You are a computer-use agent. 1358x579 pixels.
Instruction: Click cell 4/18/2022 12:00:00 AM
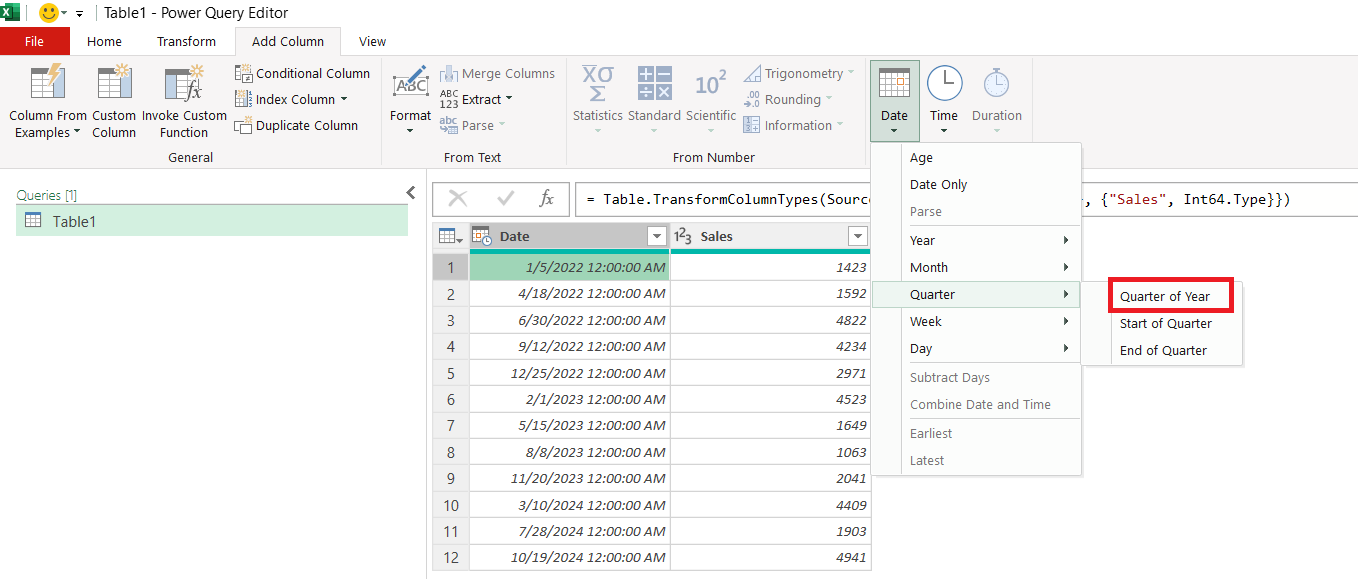coord(570,294)
